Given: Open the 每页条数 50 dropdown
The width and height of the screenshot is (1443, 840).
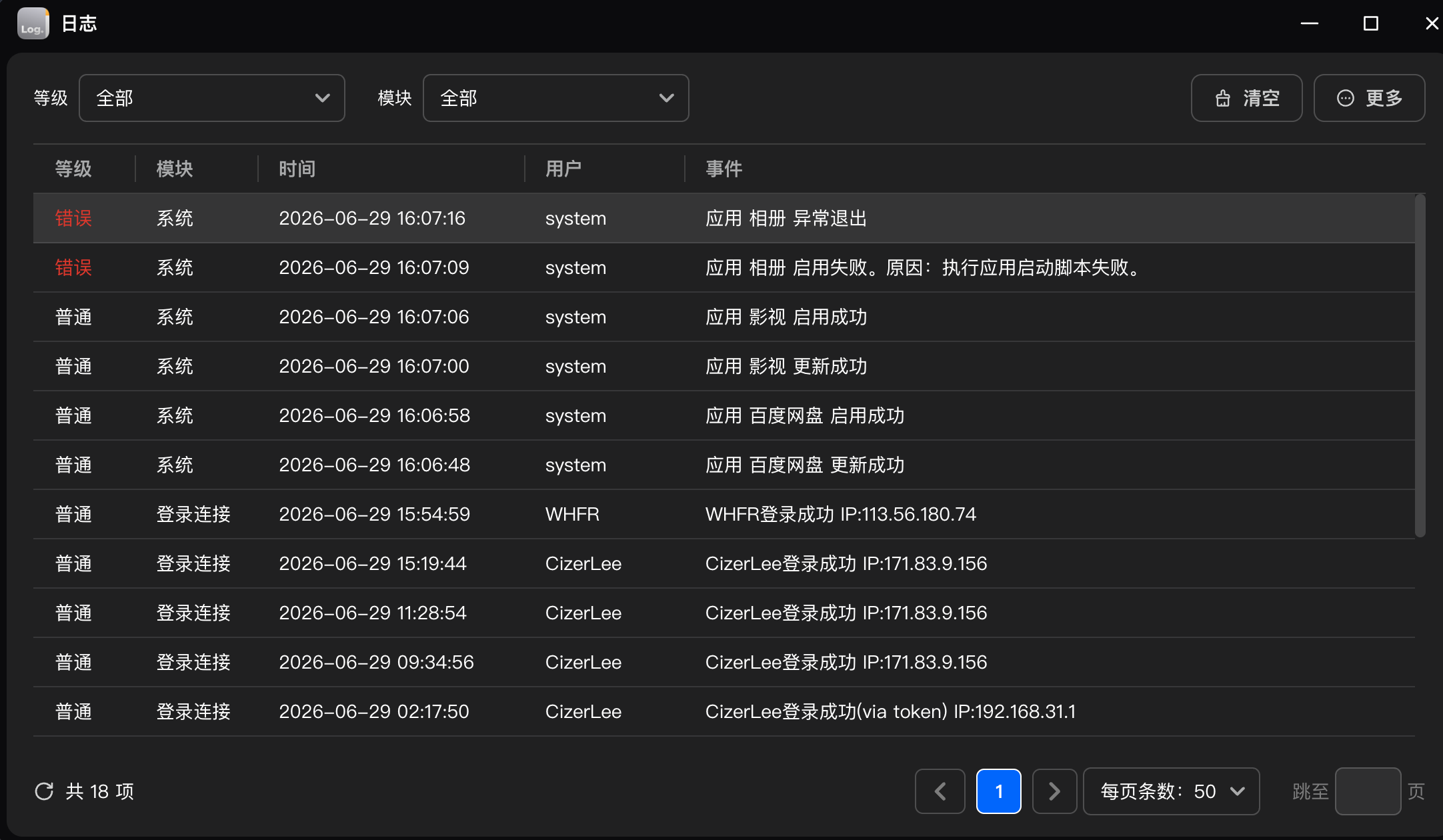Looking at the screenshot, I should 1172,791.
